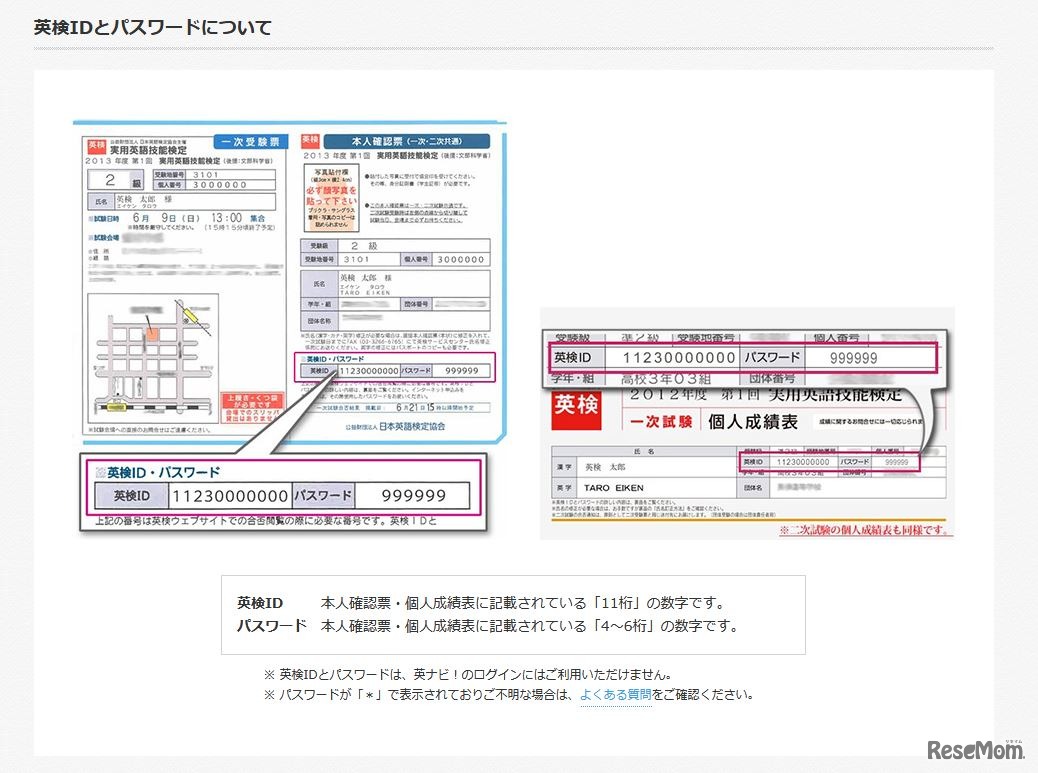Expand the zoomed ID strip above the 個人成績表

[x=745, y=356]
